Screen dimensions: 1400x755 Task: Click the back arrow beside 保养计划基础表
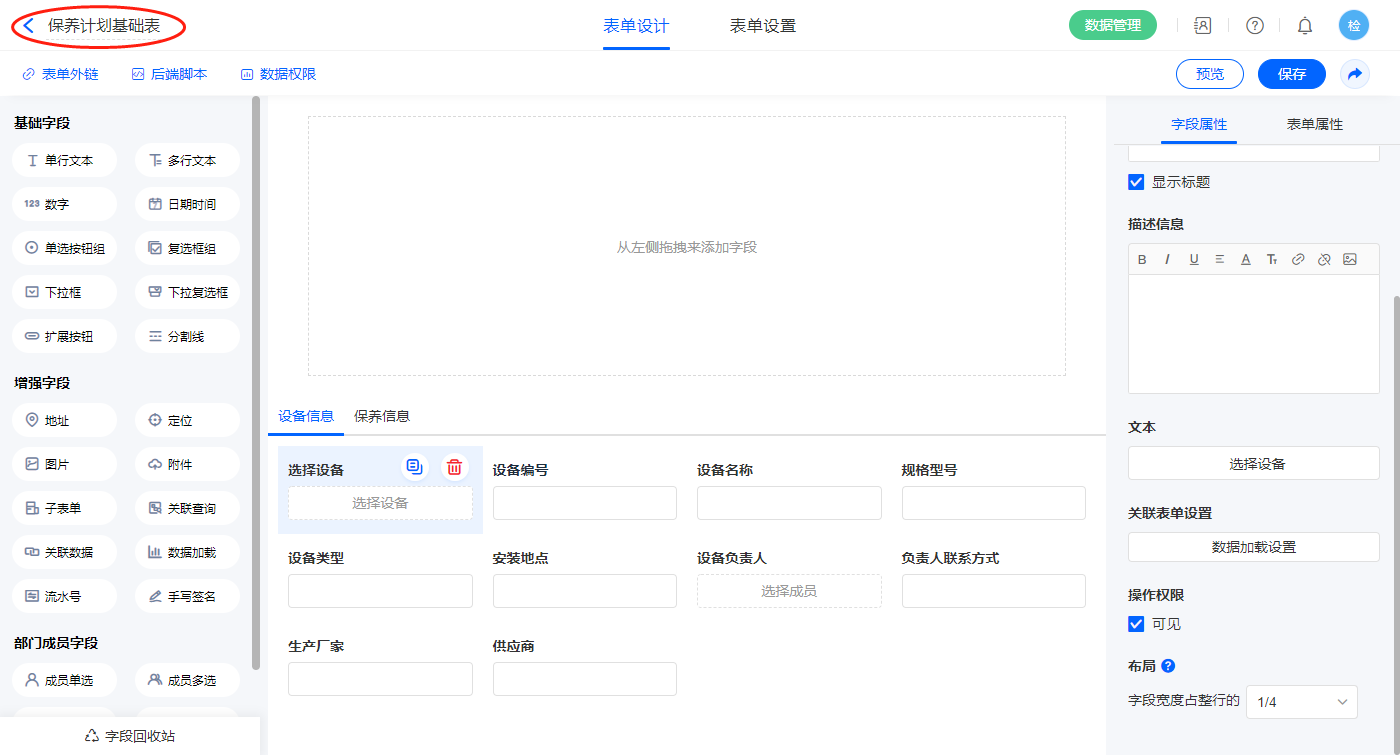[29, 26]
